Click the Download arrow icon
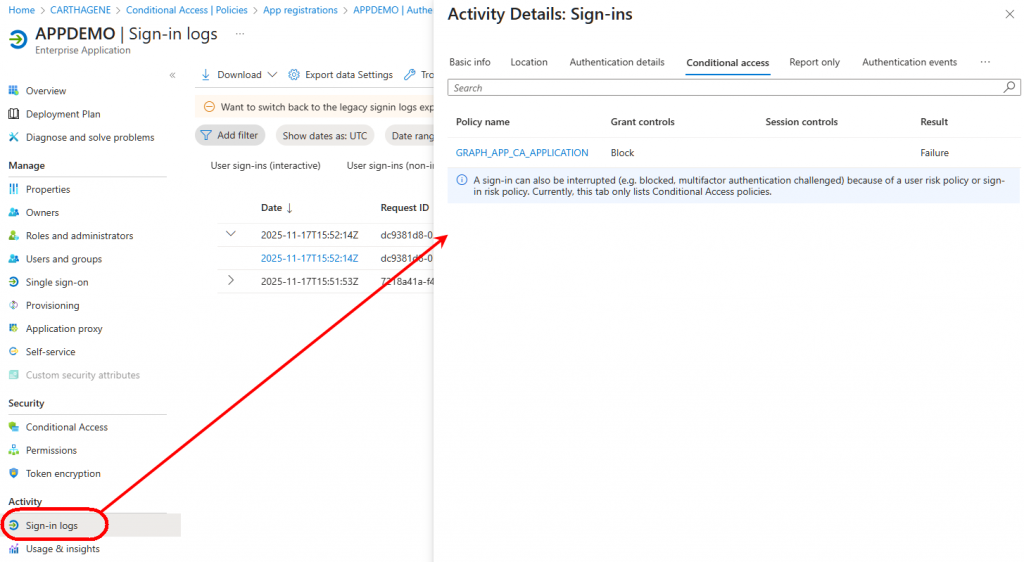Image resolution: width=1024 pixels, height=562 pixels. coord(206,74)
